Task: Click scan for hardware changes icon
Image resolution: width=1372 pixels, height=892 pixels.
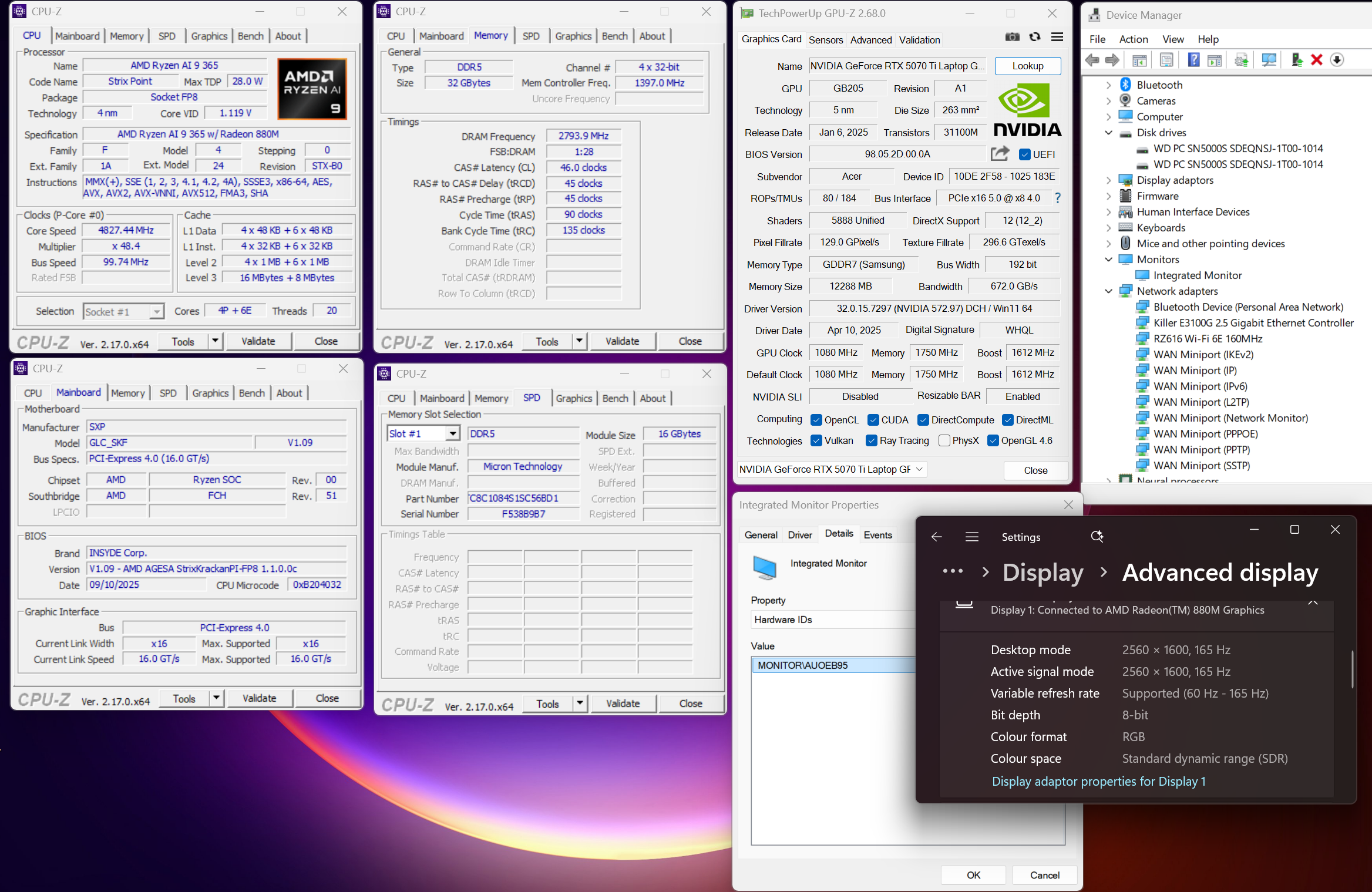Action: click(x=1269, y=60)
